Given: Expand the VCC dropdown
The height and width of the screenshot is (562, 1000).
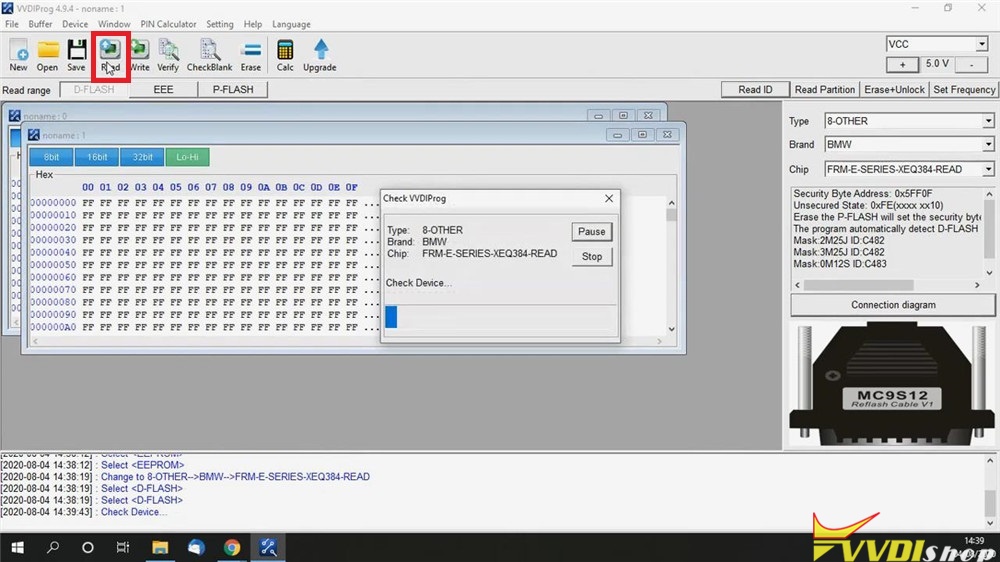Looking at the screenshot, I should (x=982, y=44).
